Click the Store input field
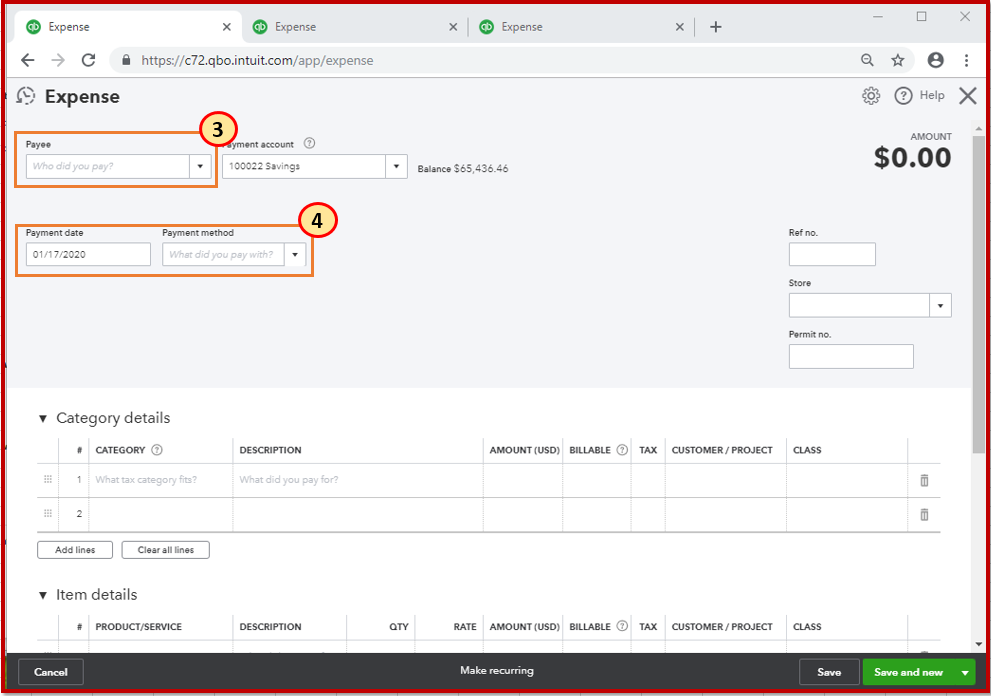Viewport: 991px width, 696px height. click(x=860, y=305)
